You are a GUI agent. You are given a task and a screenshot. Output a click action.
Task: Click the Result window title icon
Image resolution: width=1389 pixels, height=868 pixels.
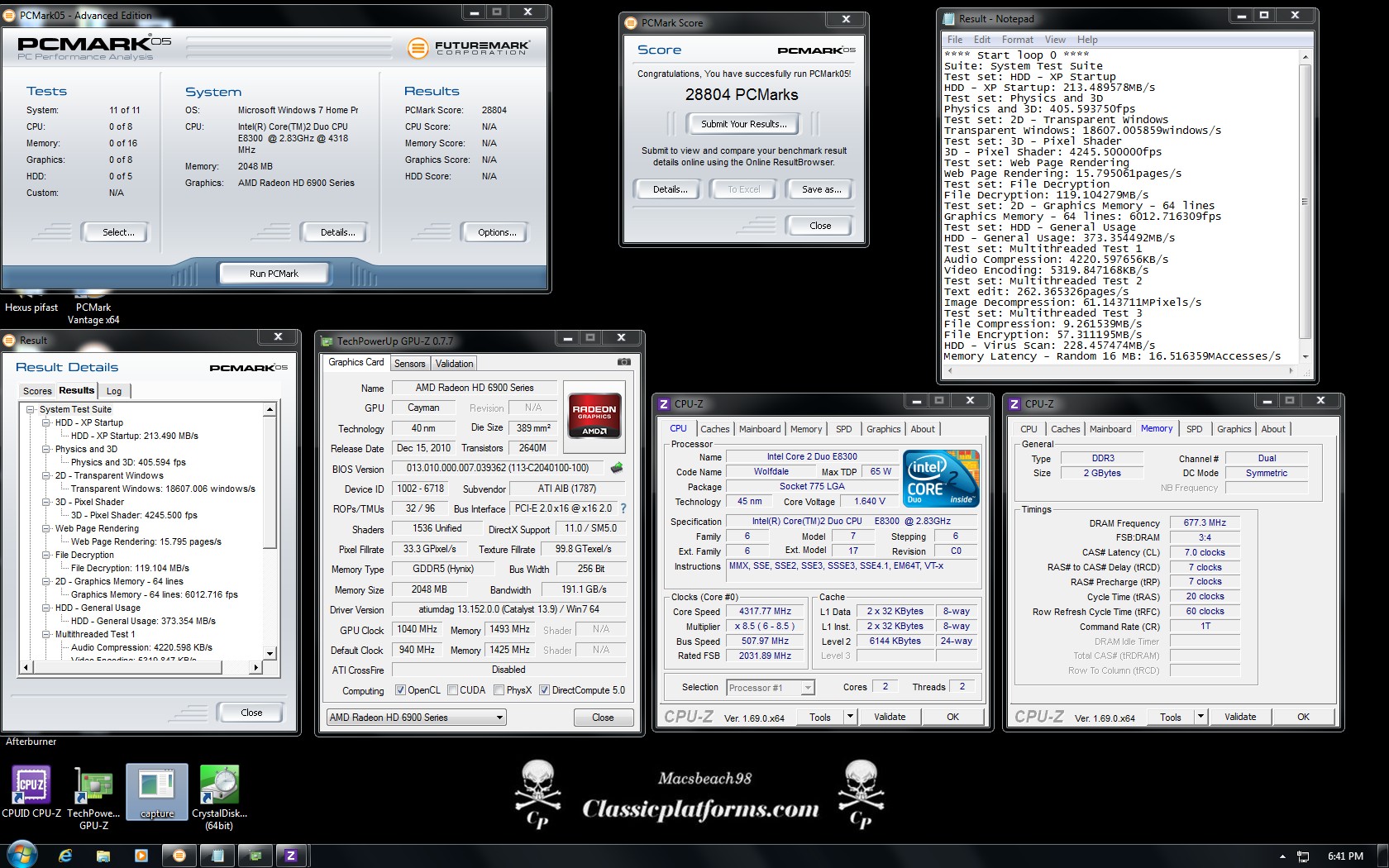click(x=10, y=340)
